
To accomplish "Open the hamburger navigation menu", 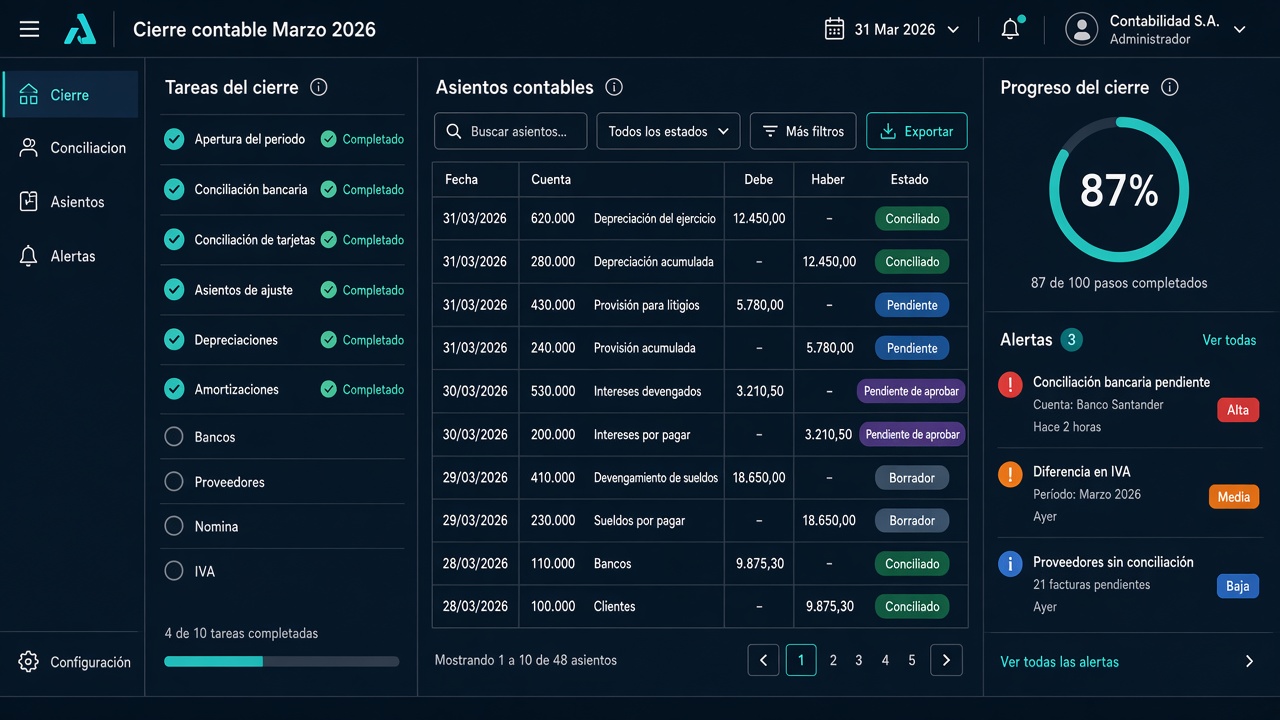I will (30, 29).
